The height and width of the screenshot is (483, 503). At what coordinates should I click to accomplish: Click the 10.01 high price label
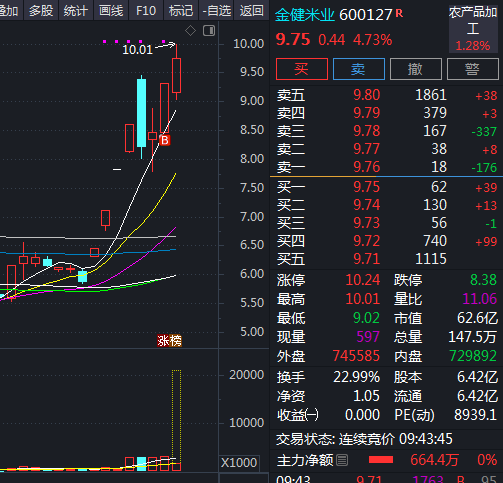tap(137, 50)
